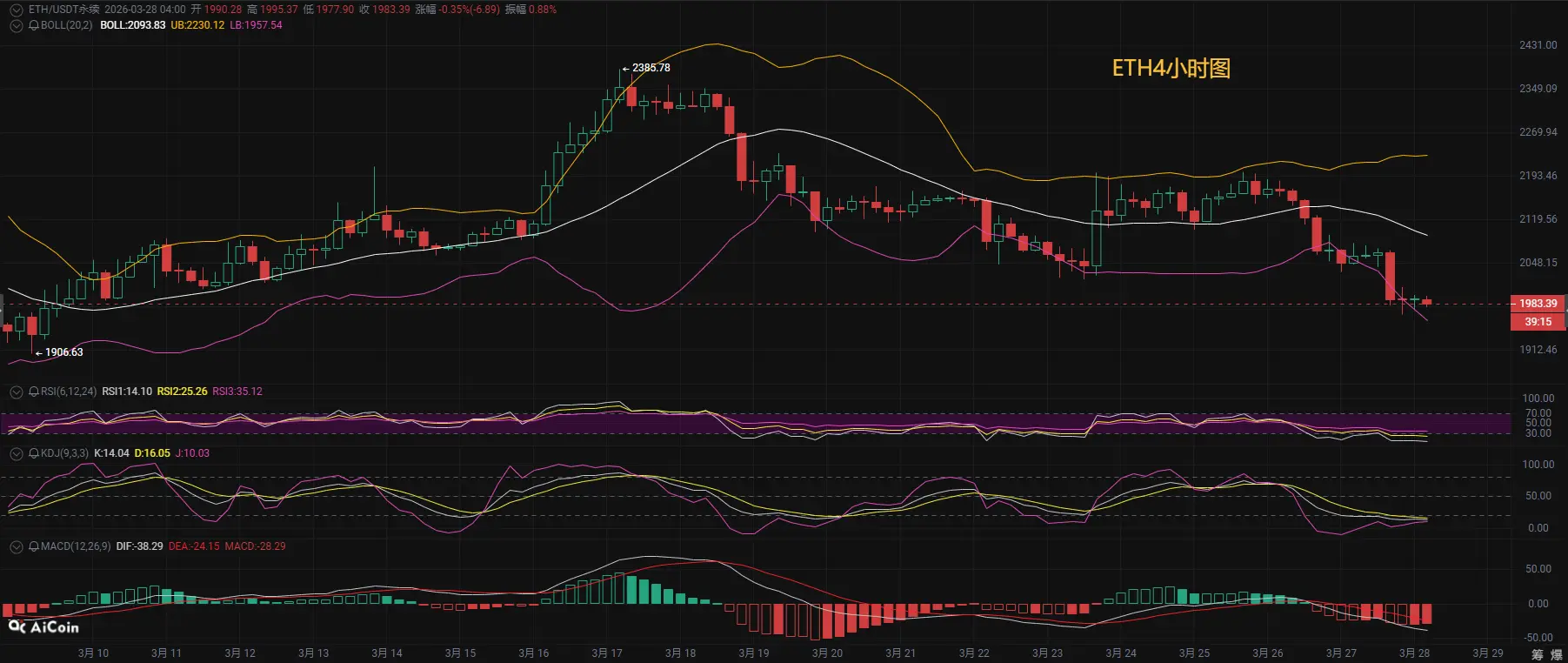Viewport: 1568px width, 663px height.
Task: Click the RSI3:35.12 value
Action: point(237,392)
